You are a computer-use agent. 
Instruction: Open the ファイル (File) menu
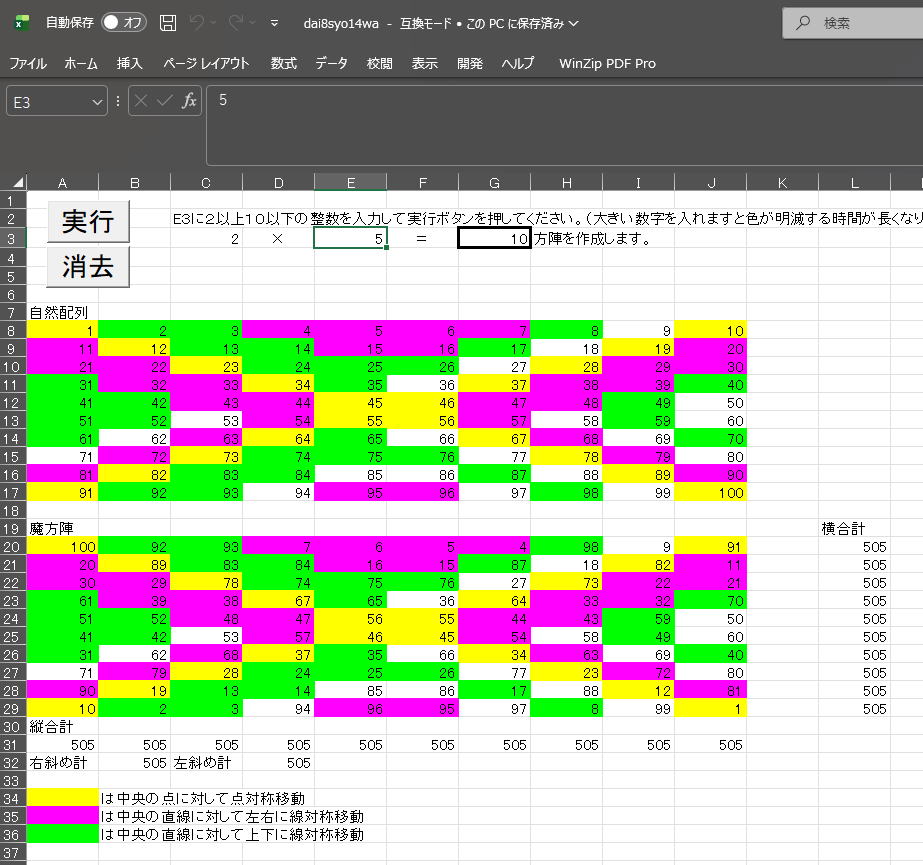click(28, 63)
